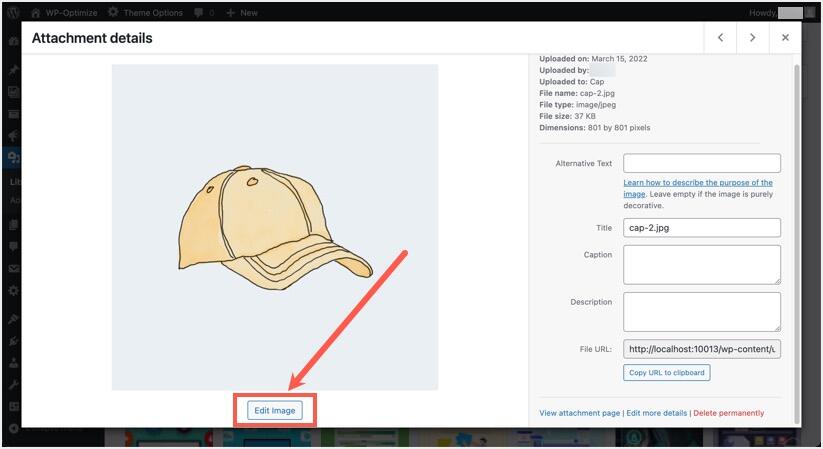Click the WordPress logo in admin bar
The width and height of the screenshot is (823, 449).
click(12, 12)
